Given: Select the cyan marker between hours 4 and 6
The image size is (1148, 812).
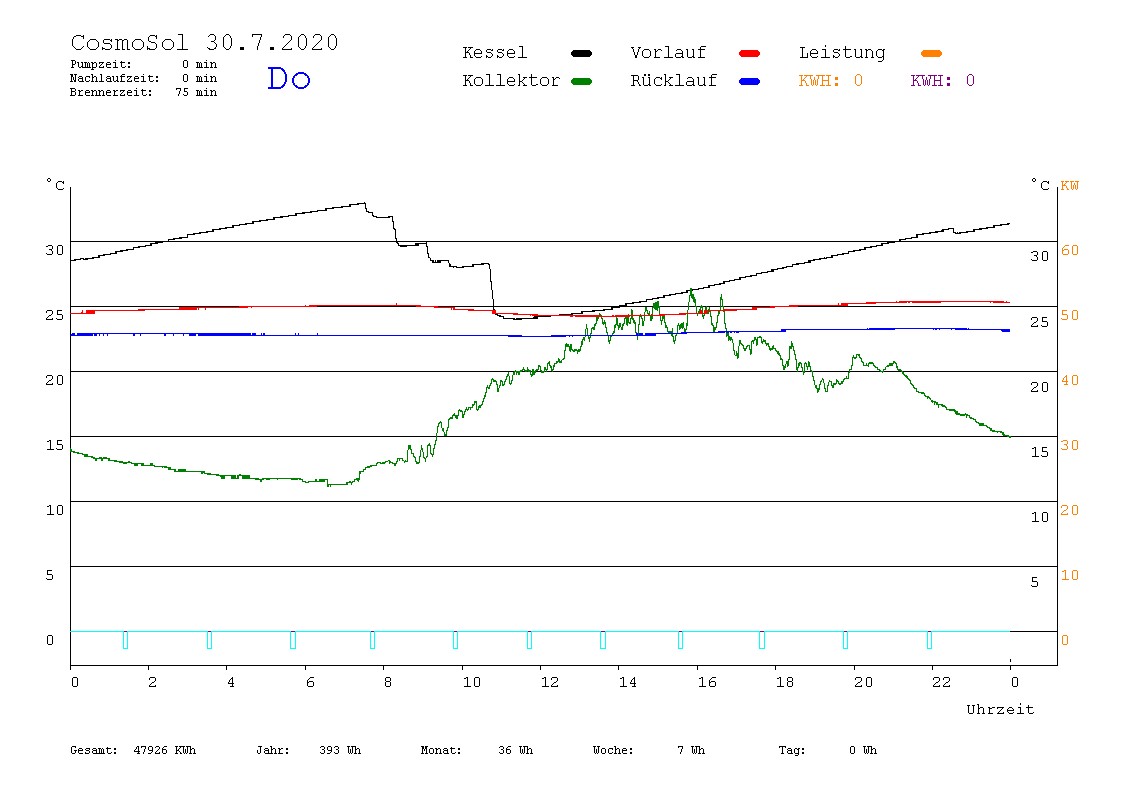Looking at the screenshot, I should [x=293, y=640].
